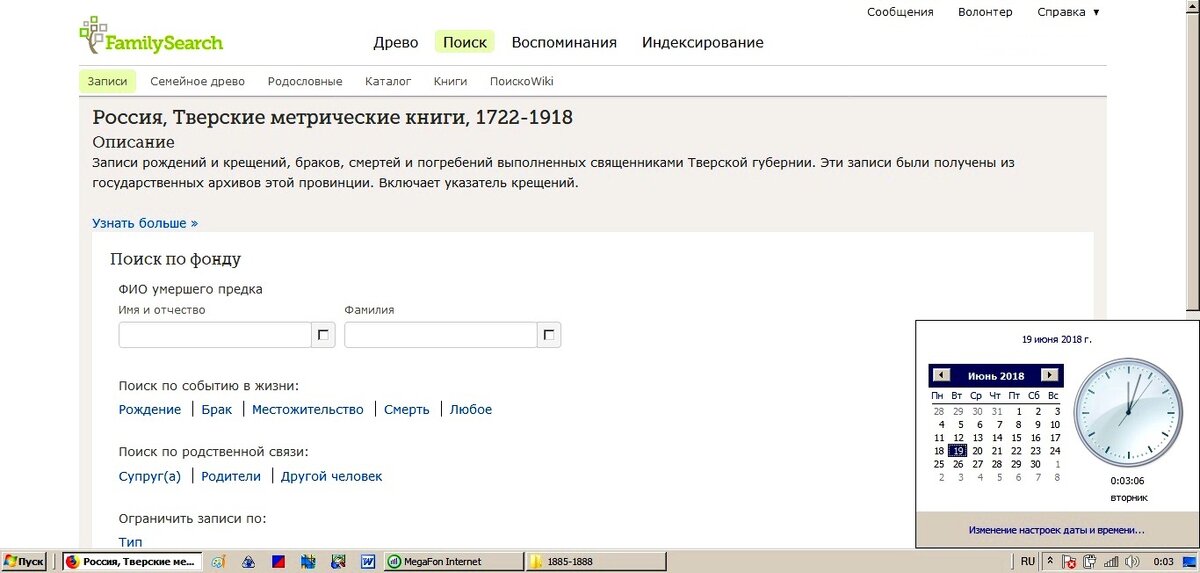Image resolution: width=1200 pixels, height=573 pixels.
Task: Select day 19 in the calendar
Action: click(958, 451)
